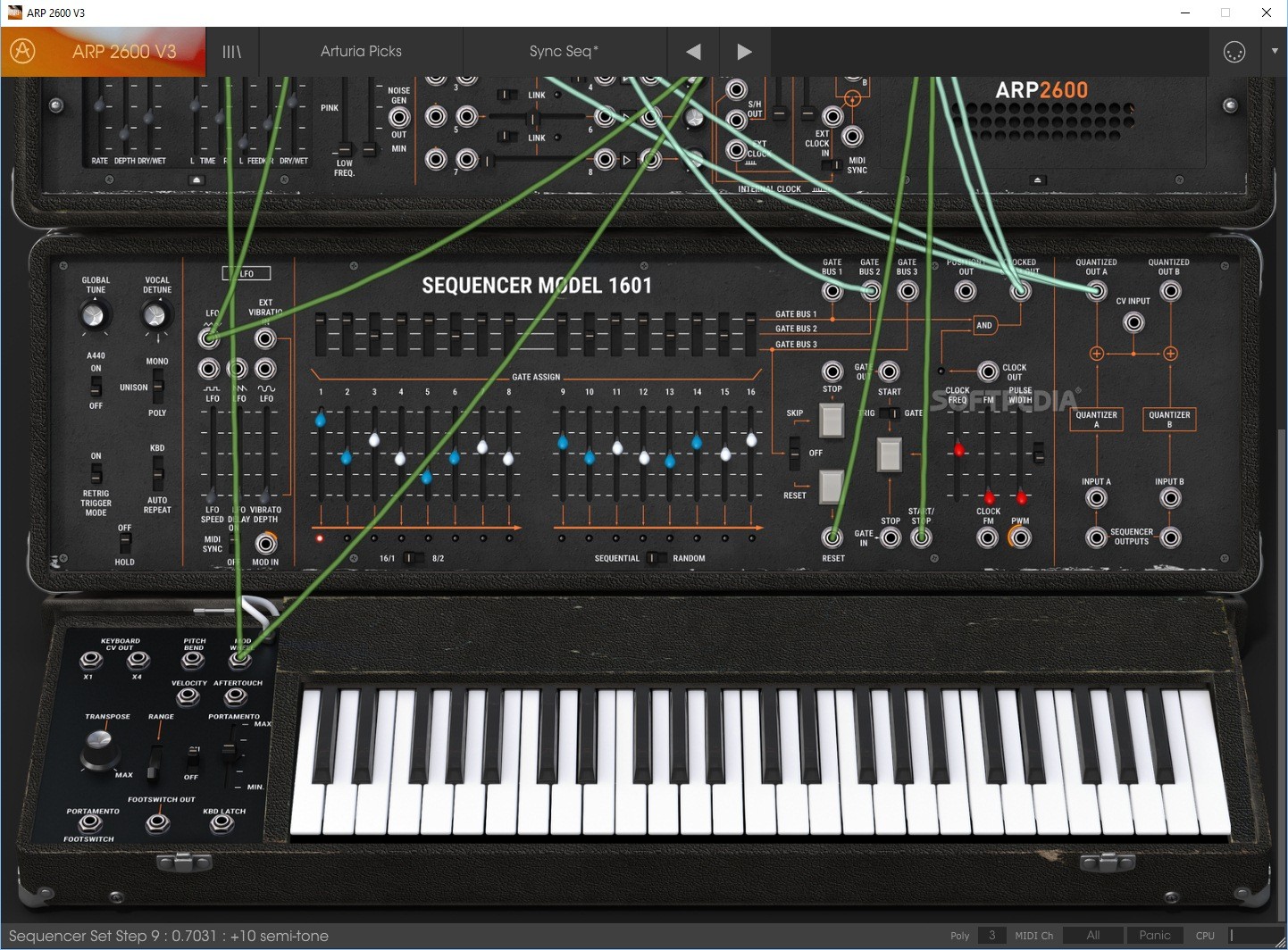1288x950 pixels.
Task: Click the Quantized Out B jack
Action: pos(1170,291)
